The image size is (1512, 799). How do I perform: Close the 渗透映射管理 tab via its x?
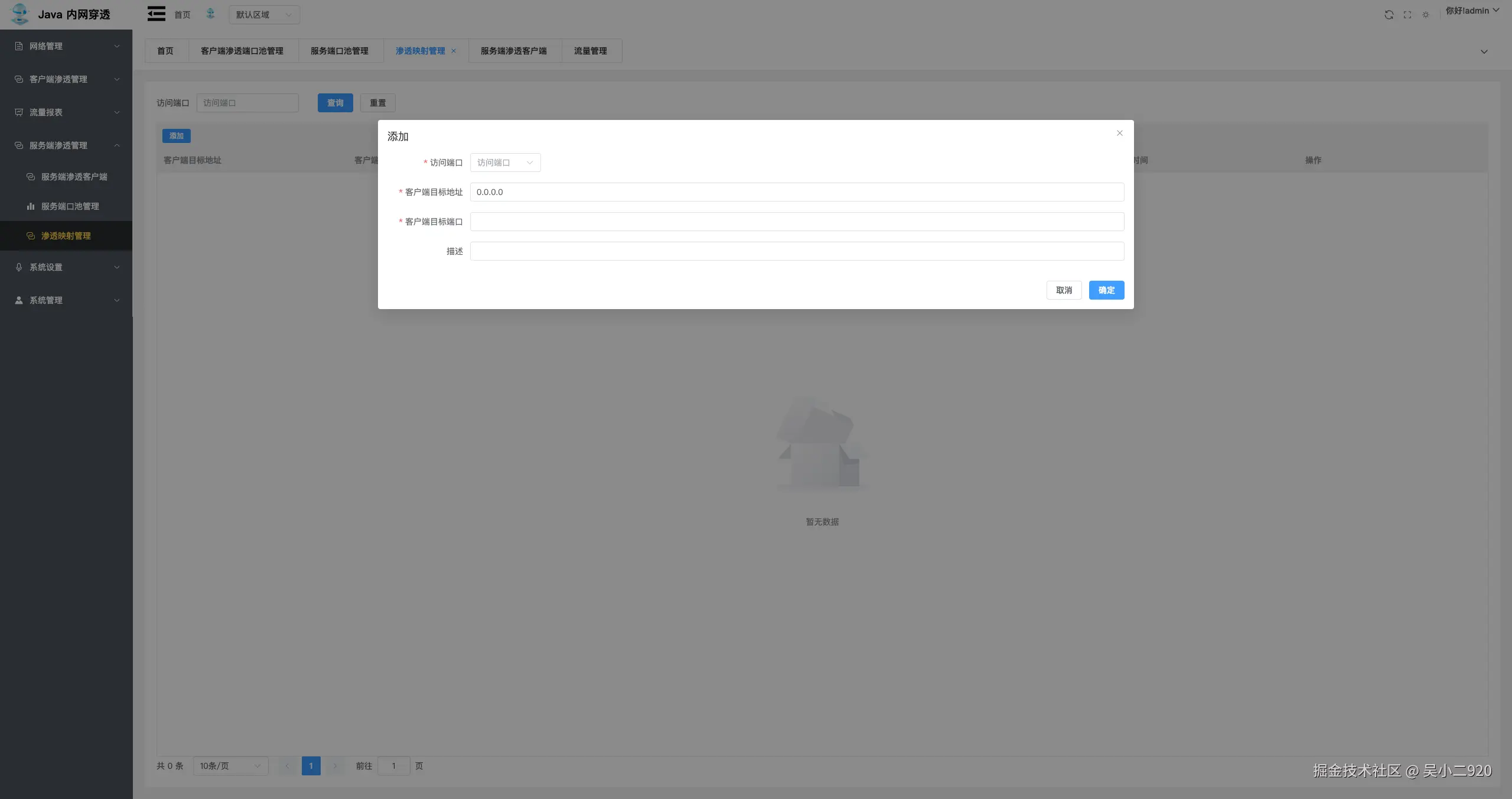(x=454, y=51)
